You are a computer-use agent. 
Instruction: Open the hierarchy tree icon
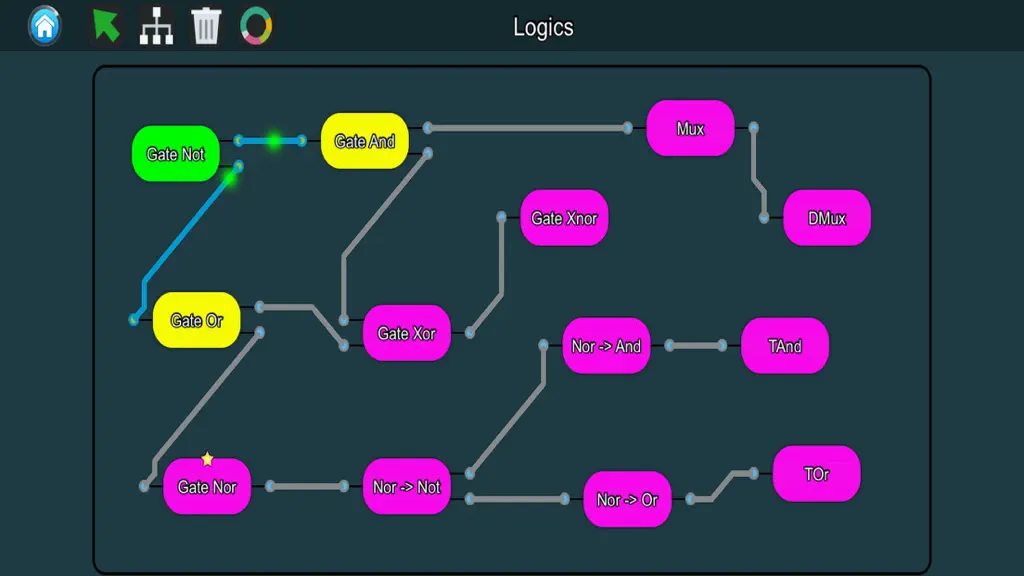(x=156, y=26)
